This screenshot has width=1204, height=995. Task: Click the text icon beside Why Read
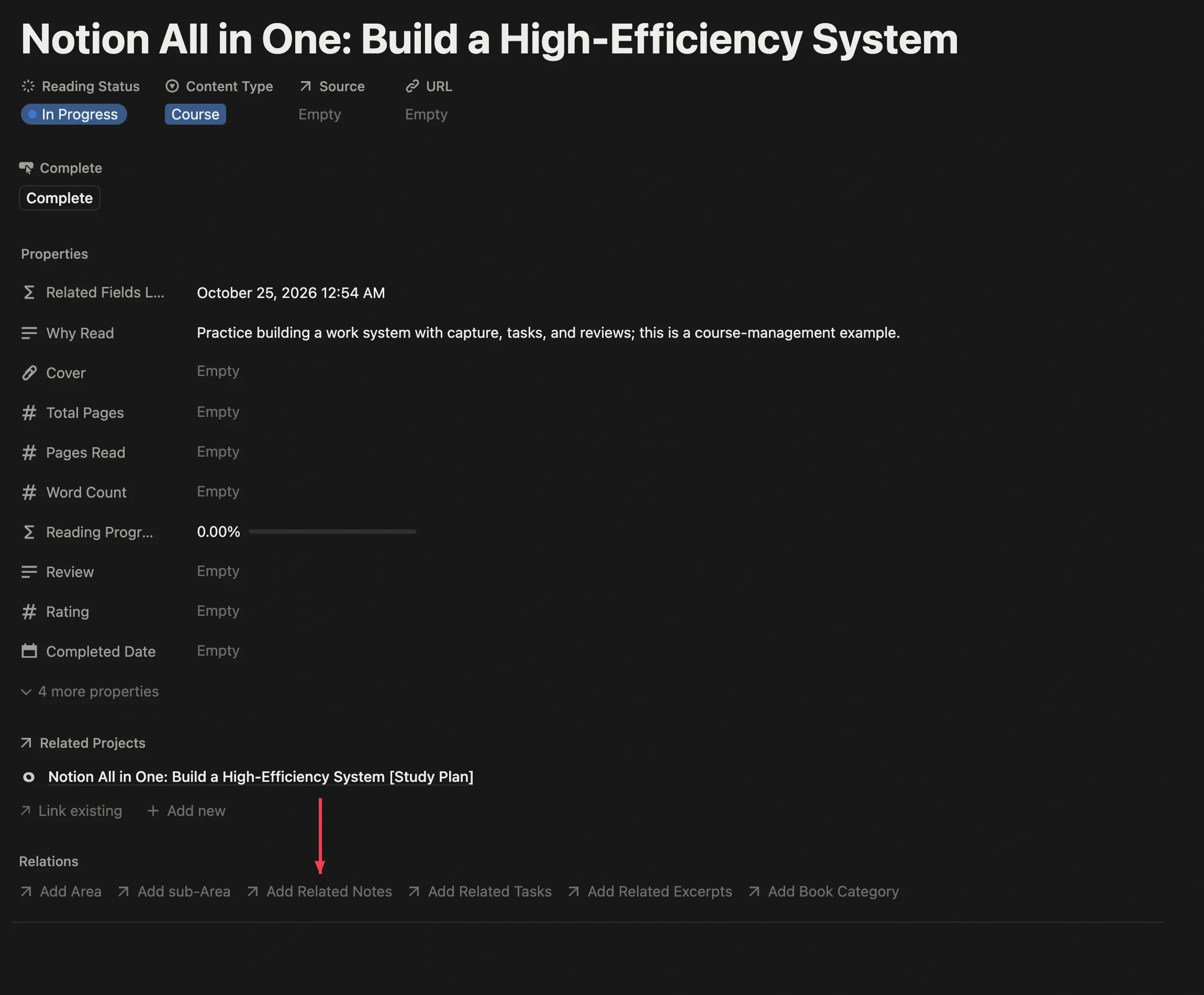coord(29,333)
